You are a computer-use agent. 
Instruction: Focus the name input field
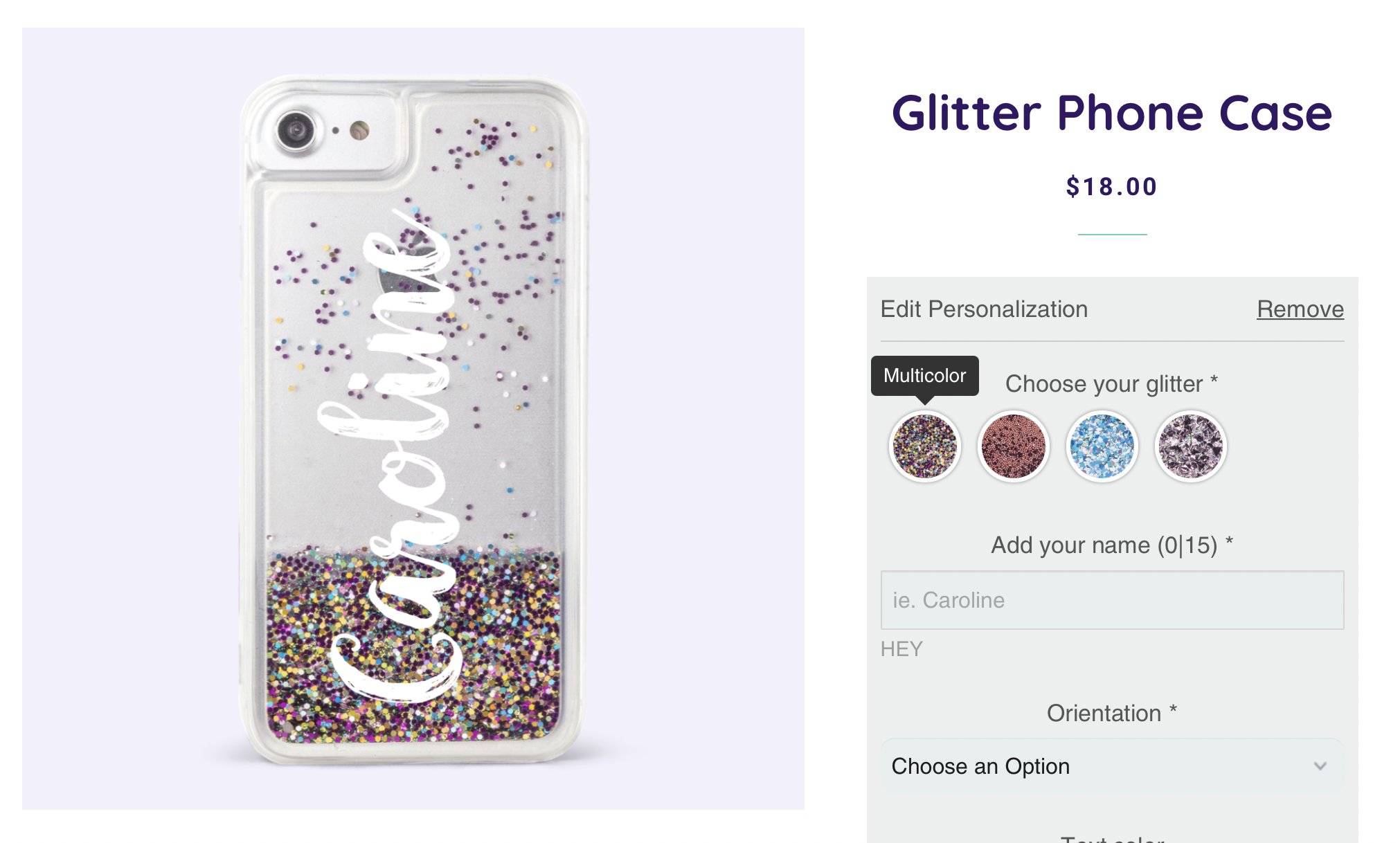[1112, 600]
